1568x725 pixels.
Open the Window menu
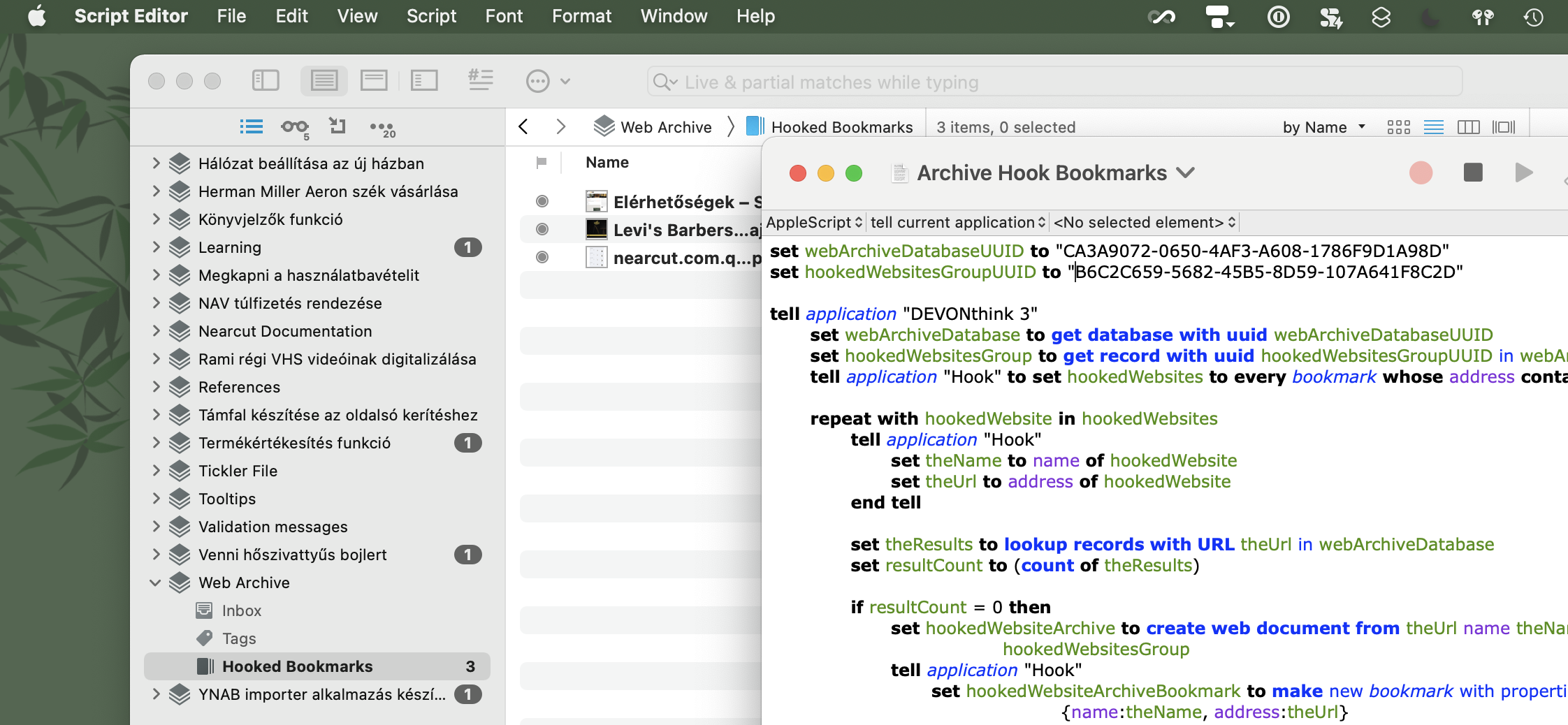click(674, 16)
